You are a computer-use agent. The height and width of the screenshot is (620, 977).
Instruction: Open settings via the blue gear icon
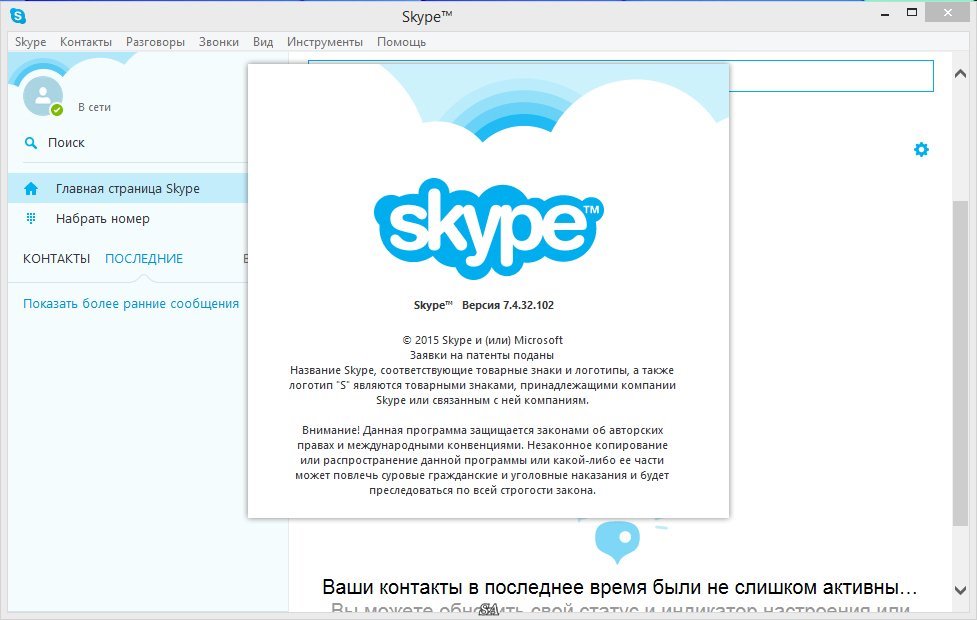click(921, 150)
